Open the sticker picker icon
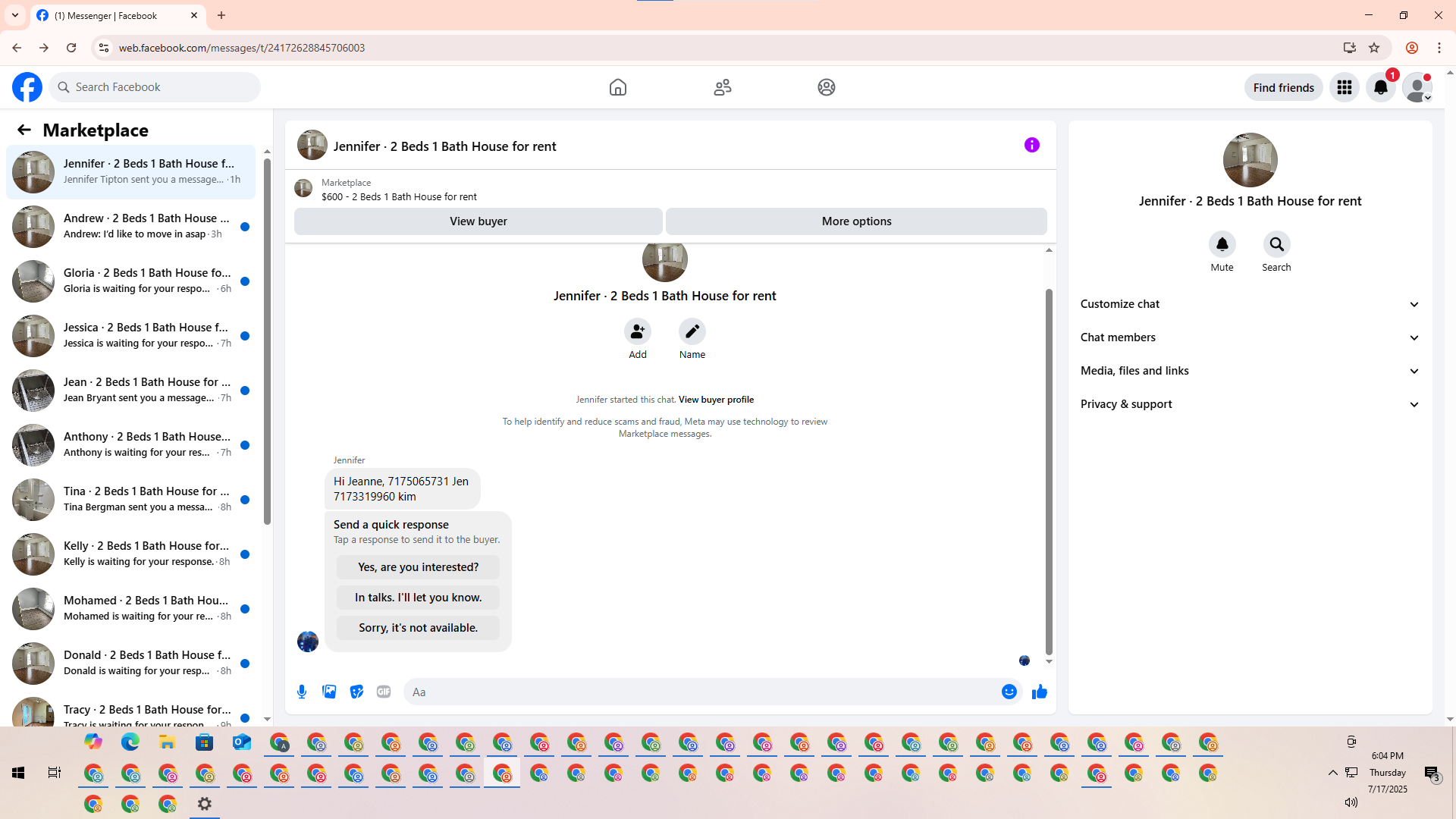 click(356, 692)
